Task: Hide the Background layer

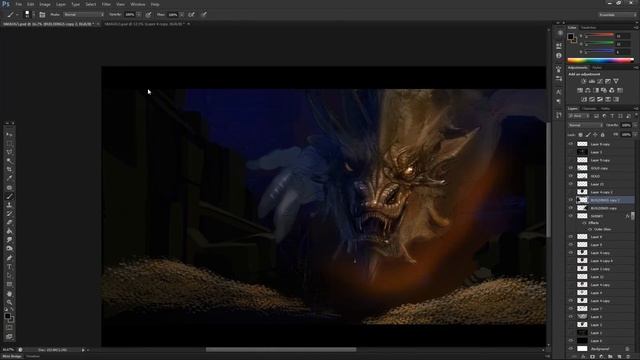Action: click(x=571, y=349)
